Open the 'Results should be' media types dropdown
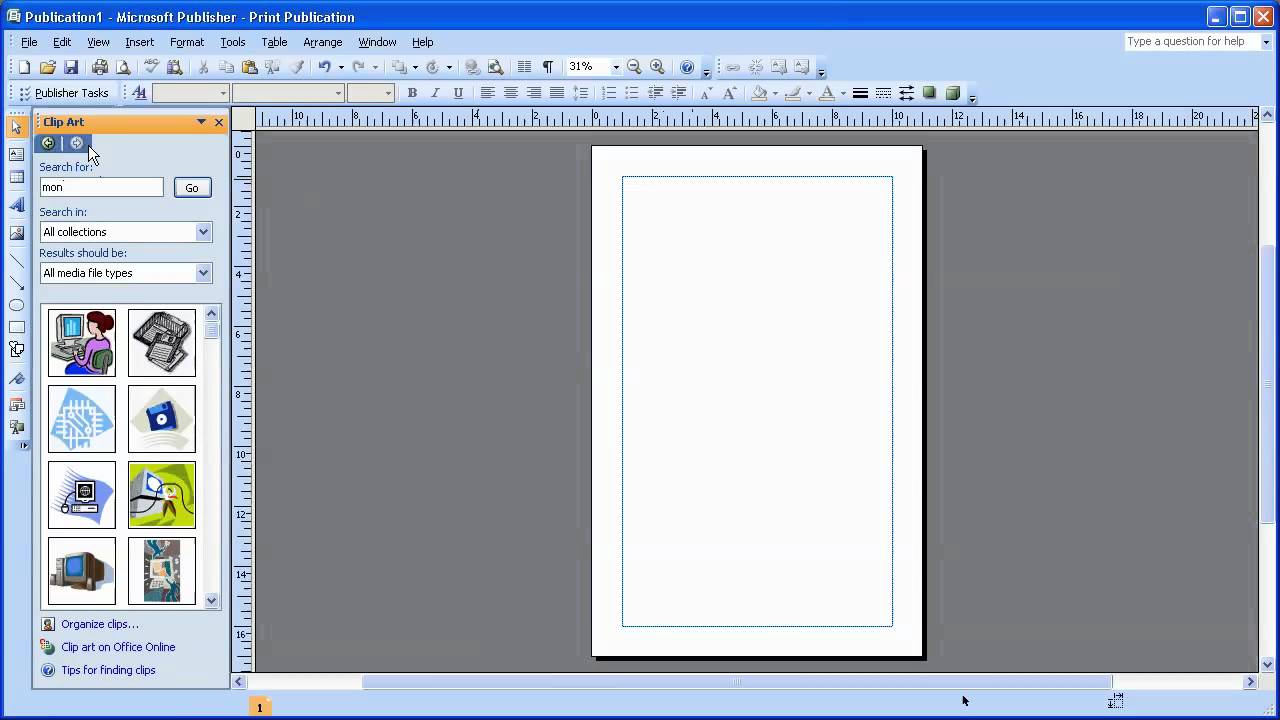The width and height of the screenshot is (1280, 720). pos(203,273)
